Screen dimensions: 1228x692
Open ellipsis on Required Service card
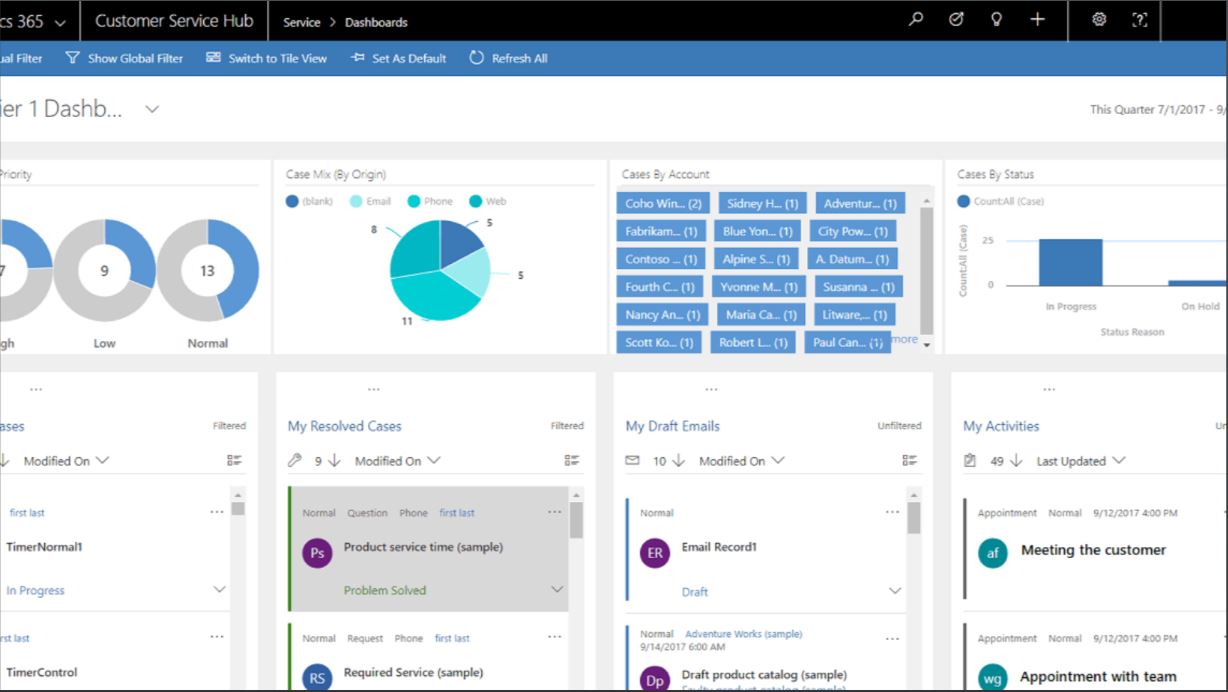[x=555, y=638]
